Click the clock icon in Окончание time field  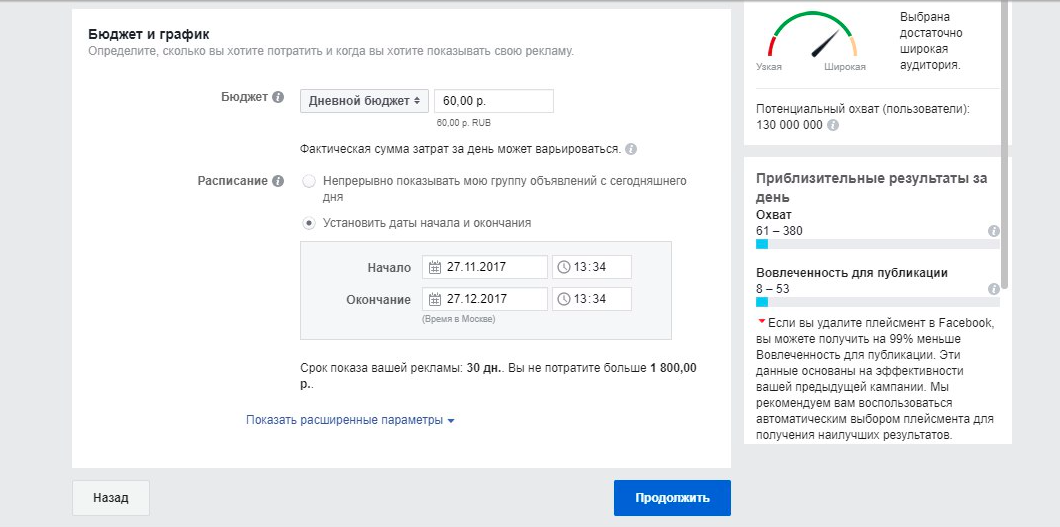coord(564,299)
